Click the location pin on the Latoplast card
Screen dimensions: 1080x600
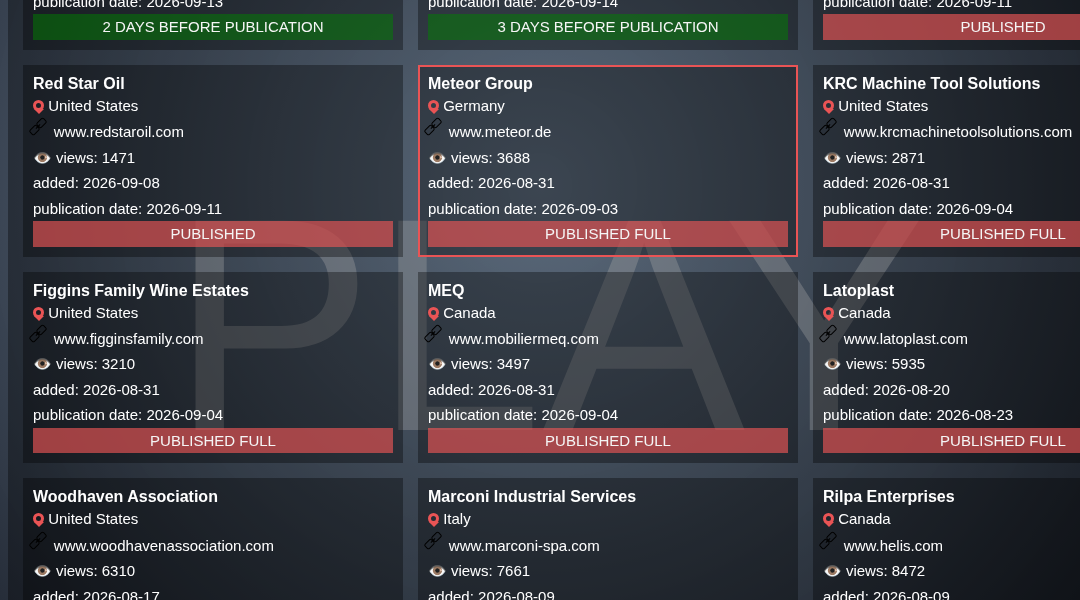[x=829, y=314]
